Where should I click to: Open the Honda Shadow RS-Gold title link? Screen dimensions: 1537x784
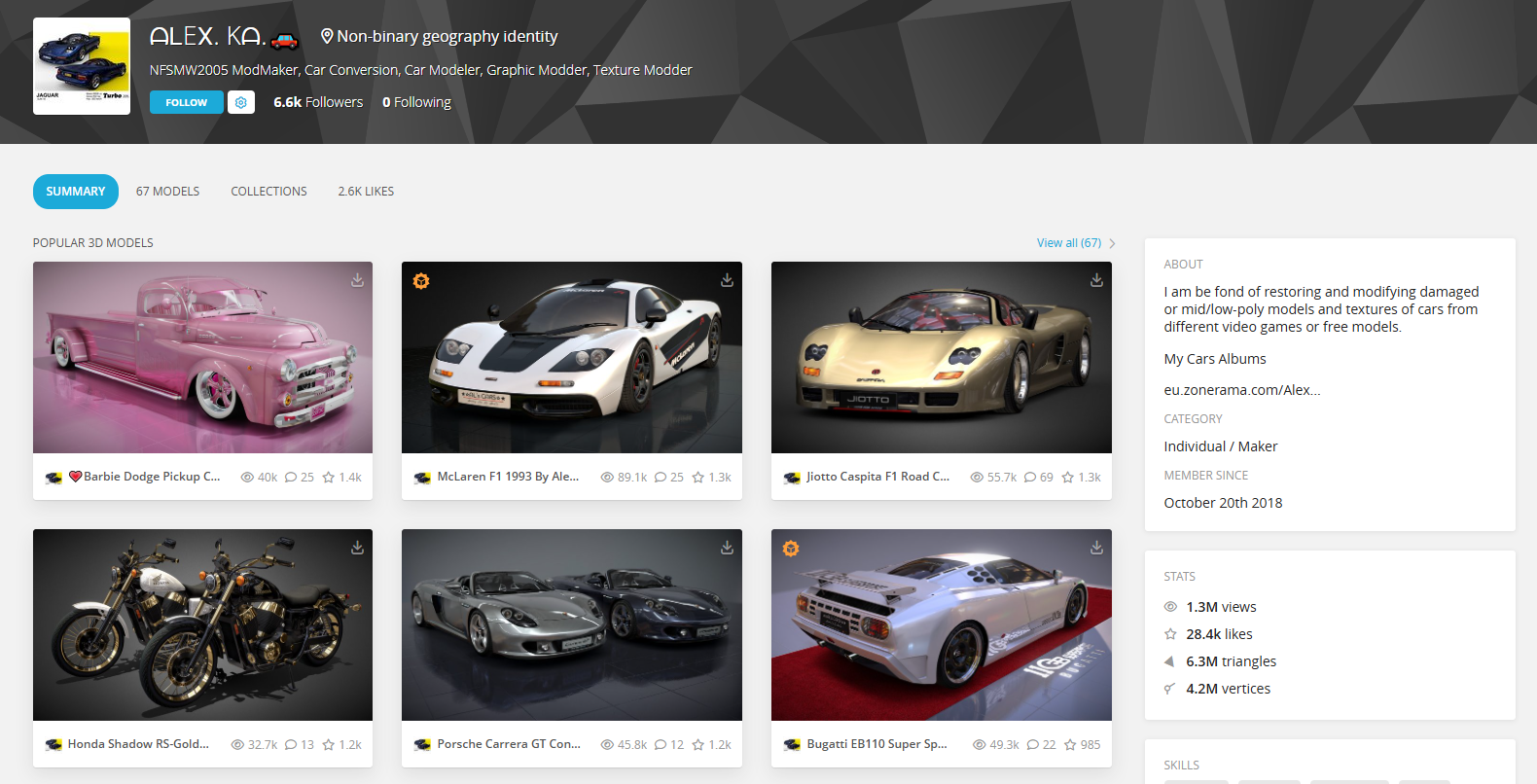tap(138, 744)
